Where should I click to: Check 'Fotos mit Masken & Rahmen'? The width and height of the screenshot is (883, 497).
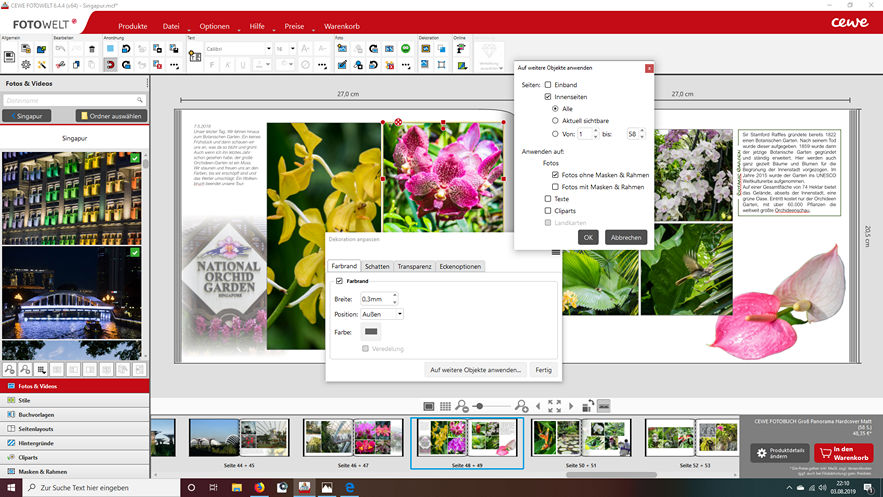[x=555, y=187]
